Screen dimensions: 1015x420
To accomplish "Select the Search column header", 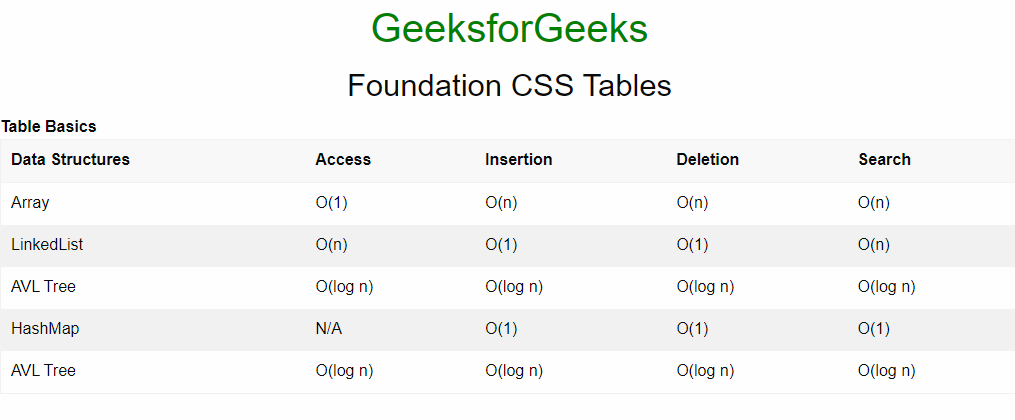I will pyautogui.click(x=884, y=160).
